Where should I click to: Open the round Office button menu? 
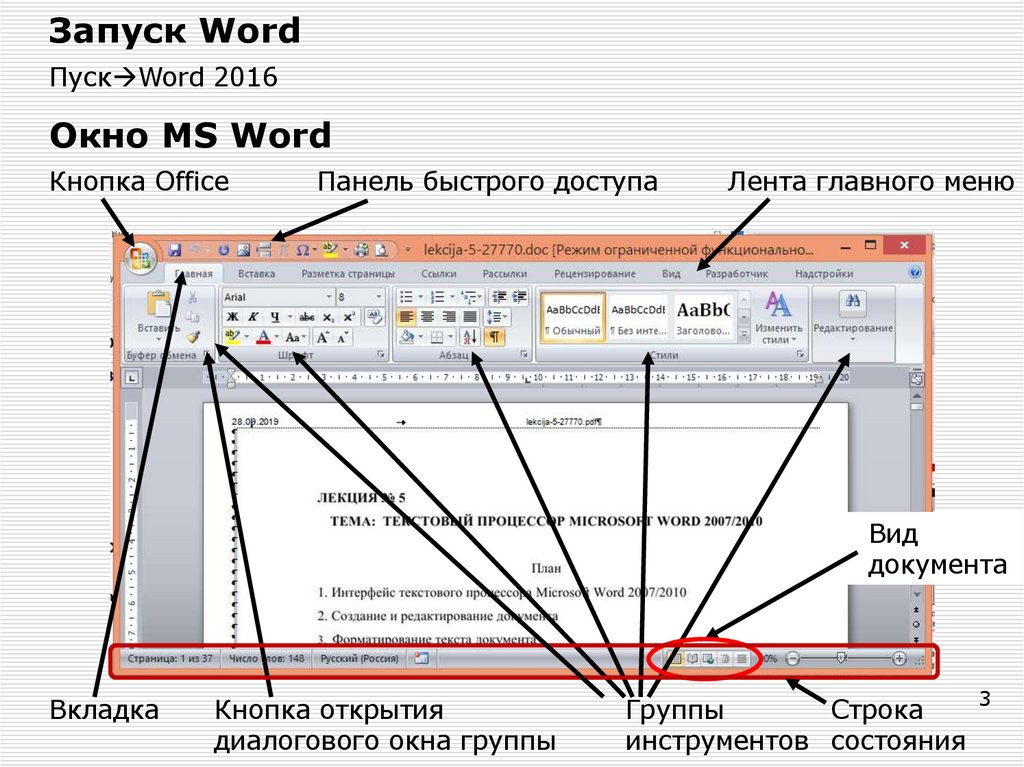[x=140, y=257]
